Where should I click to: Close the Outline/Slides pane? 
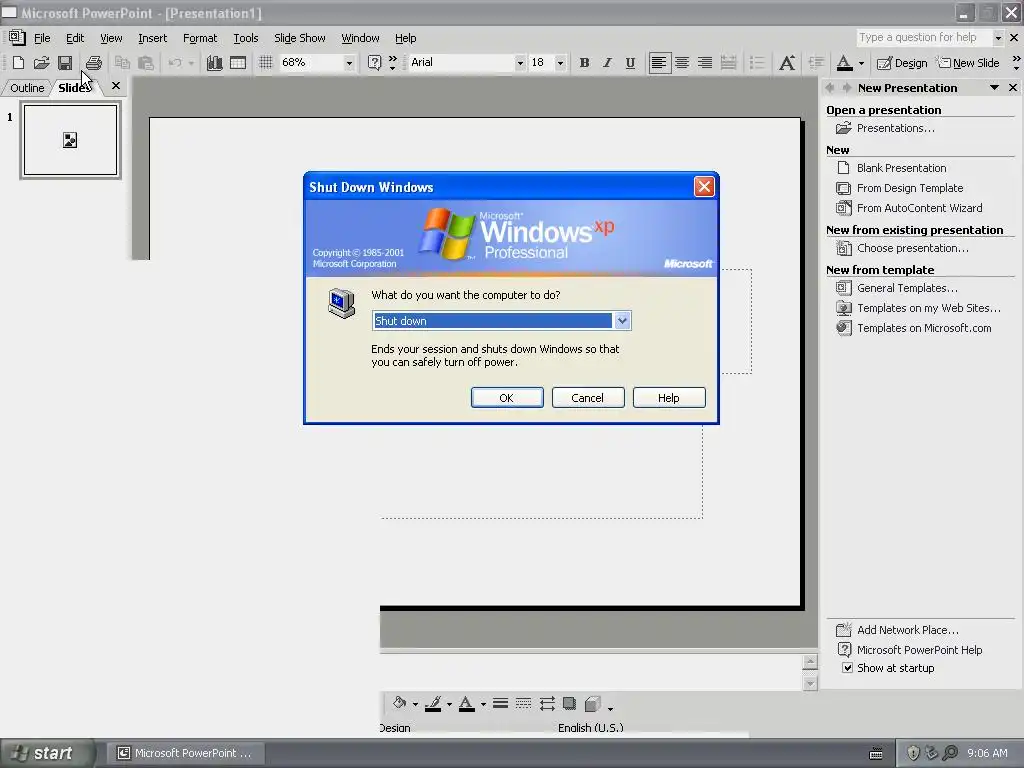116,86
